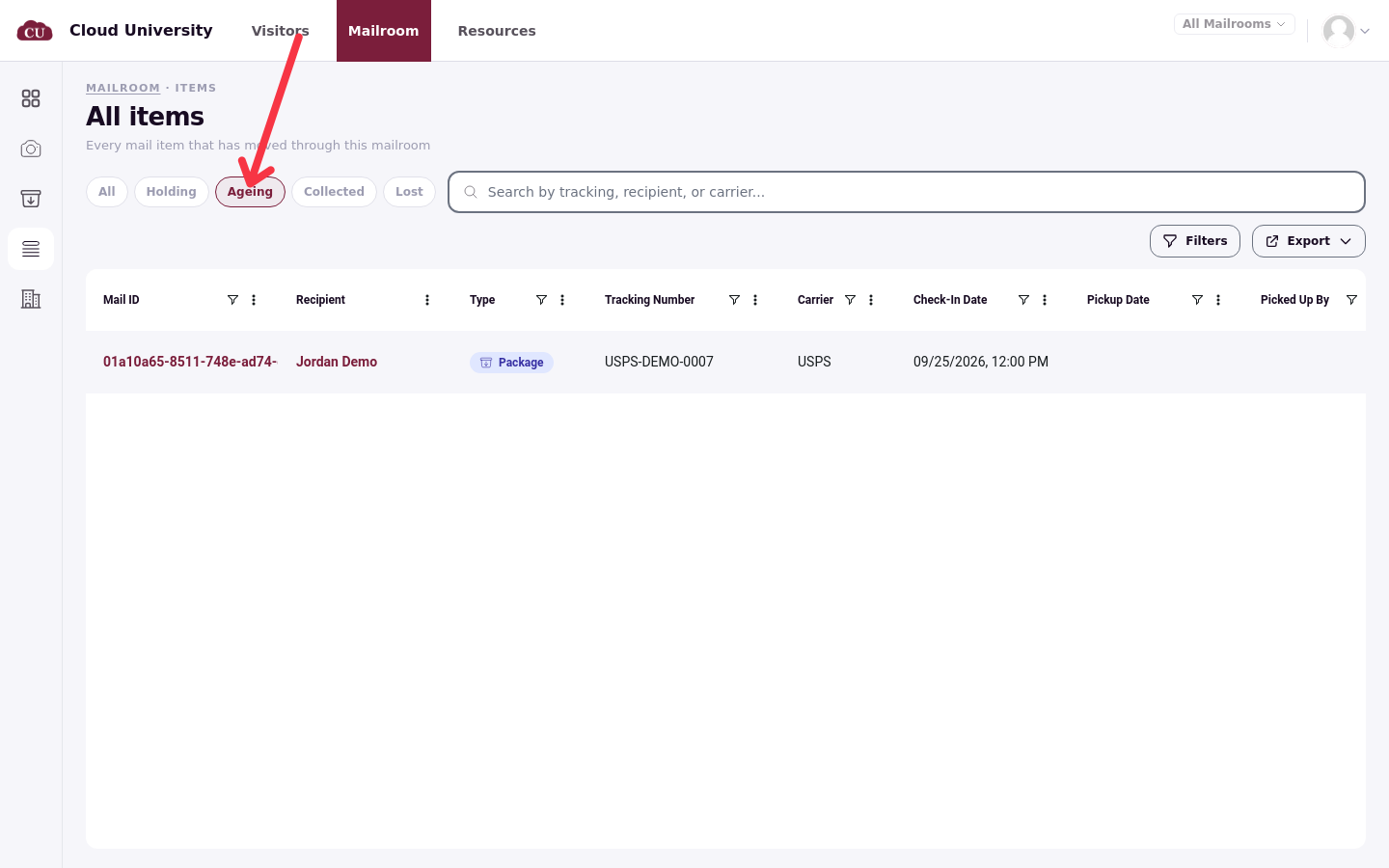Switch to the Mailroom tab
Image resolution: width=1389 pixels, height=868 pixels.
point(384,31)
